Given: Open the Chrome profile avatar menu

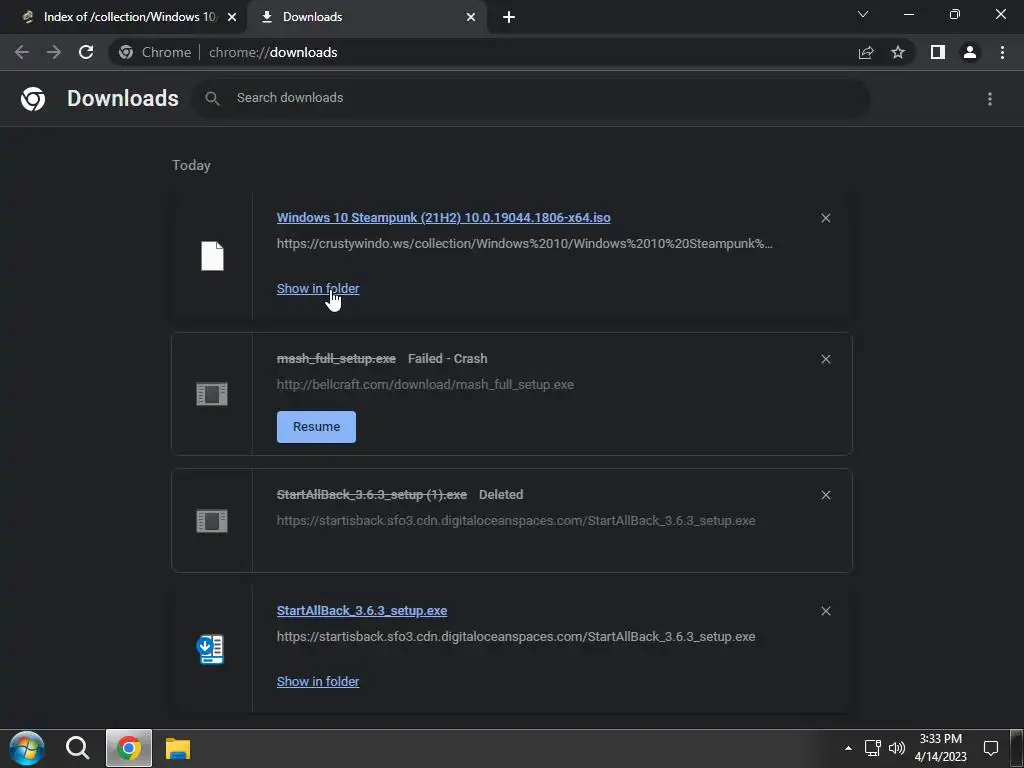Looking at the screenshot, I should pos(970,52).
